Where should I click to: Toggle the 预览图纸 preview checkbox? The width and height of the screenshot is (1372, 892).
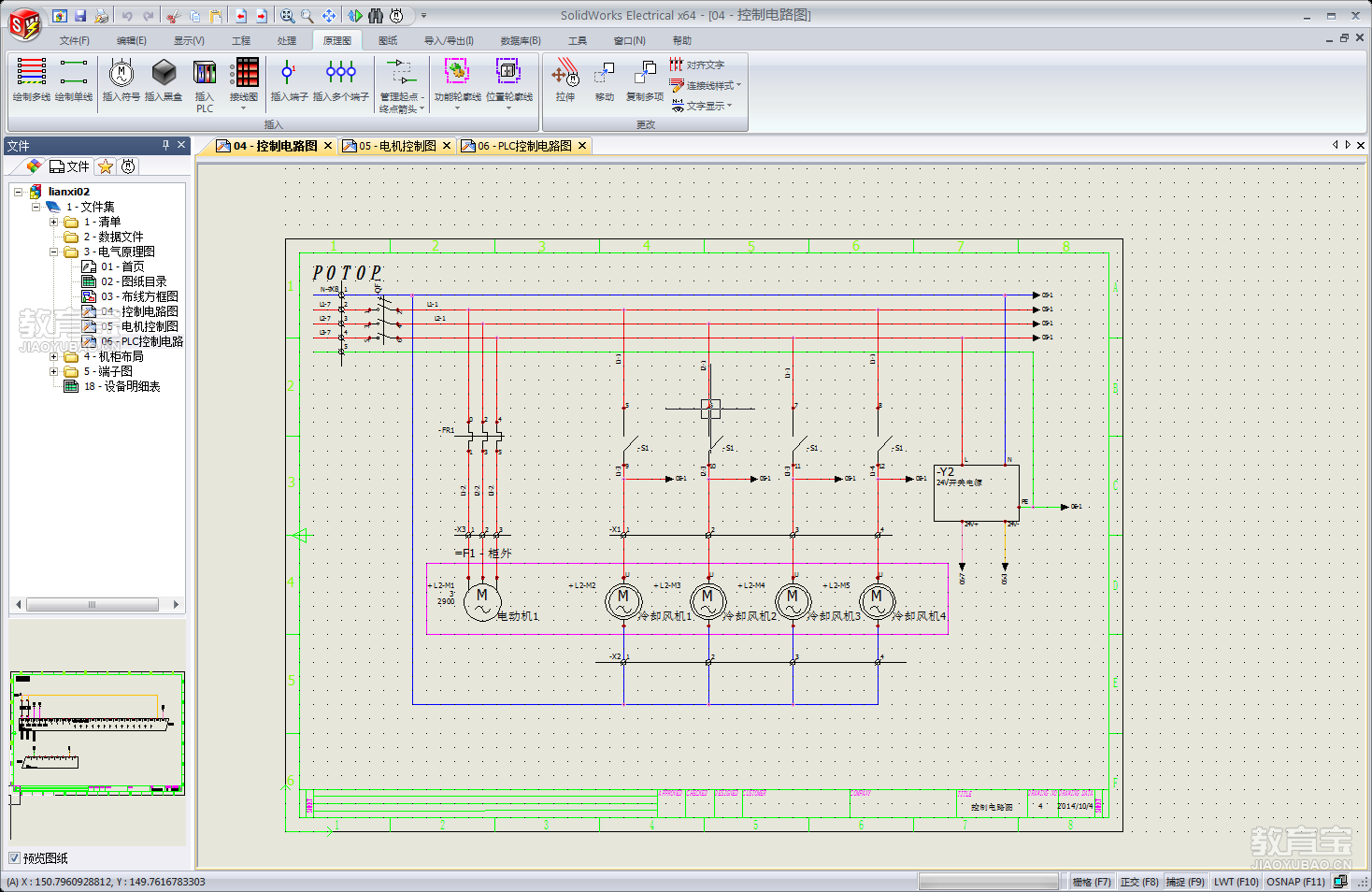click(x=15, y=858)
